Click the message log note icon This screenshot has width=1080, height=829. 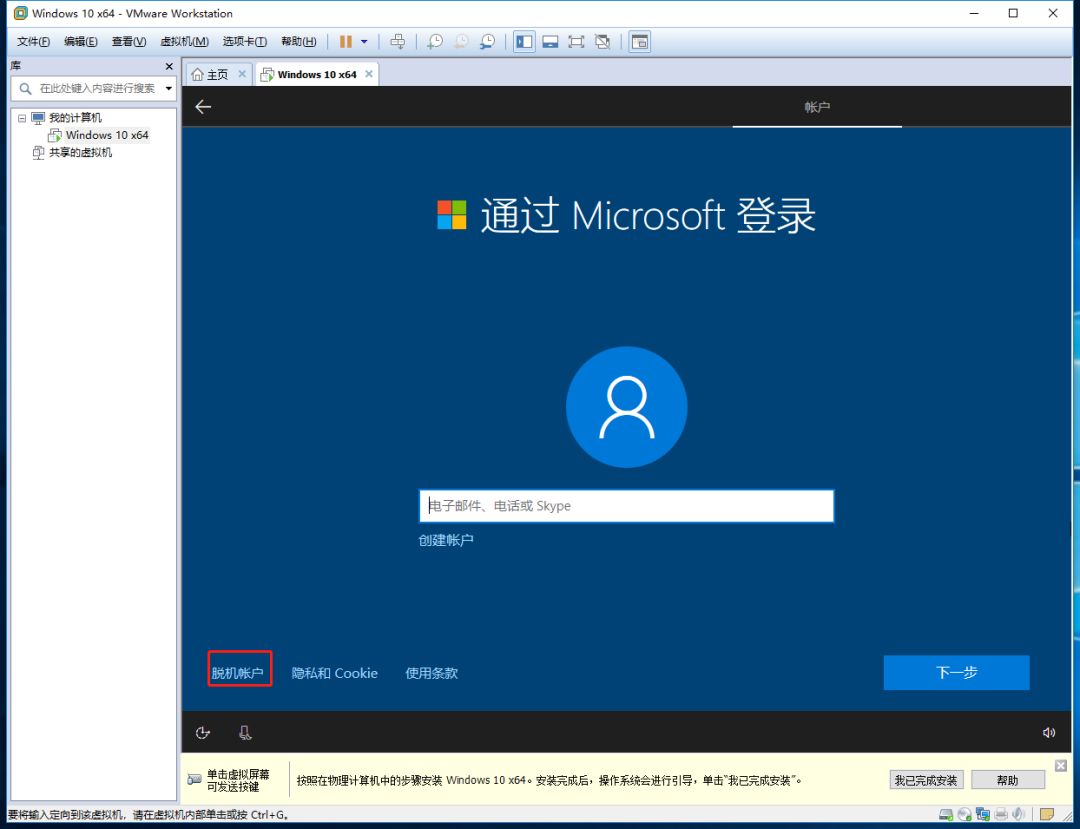1046,815
